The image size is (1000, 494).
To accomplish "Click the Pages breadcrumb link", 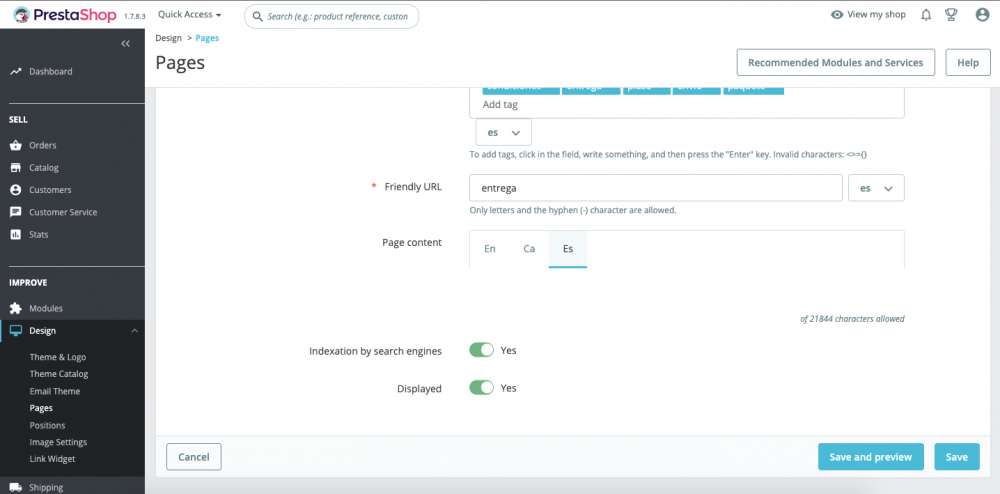I will [207, 38].
